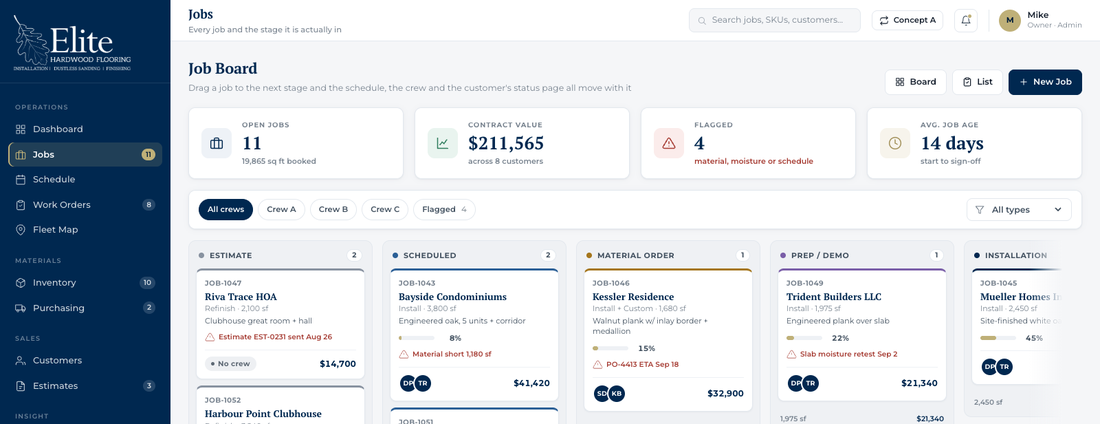Click DP crew avatar on Bayside card
The width and height of the screenshot is (1100, 424).
coord(408,383)
